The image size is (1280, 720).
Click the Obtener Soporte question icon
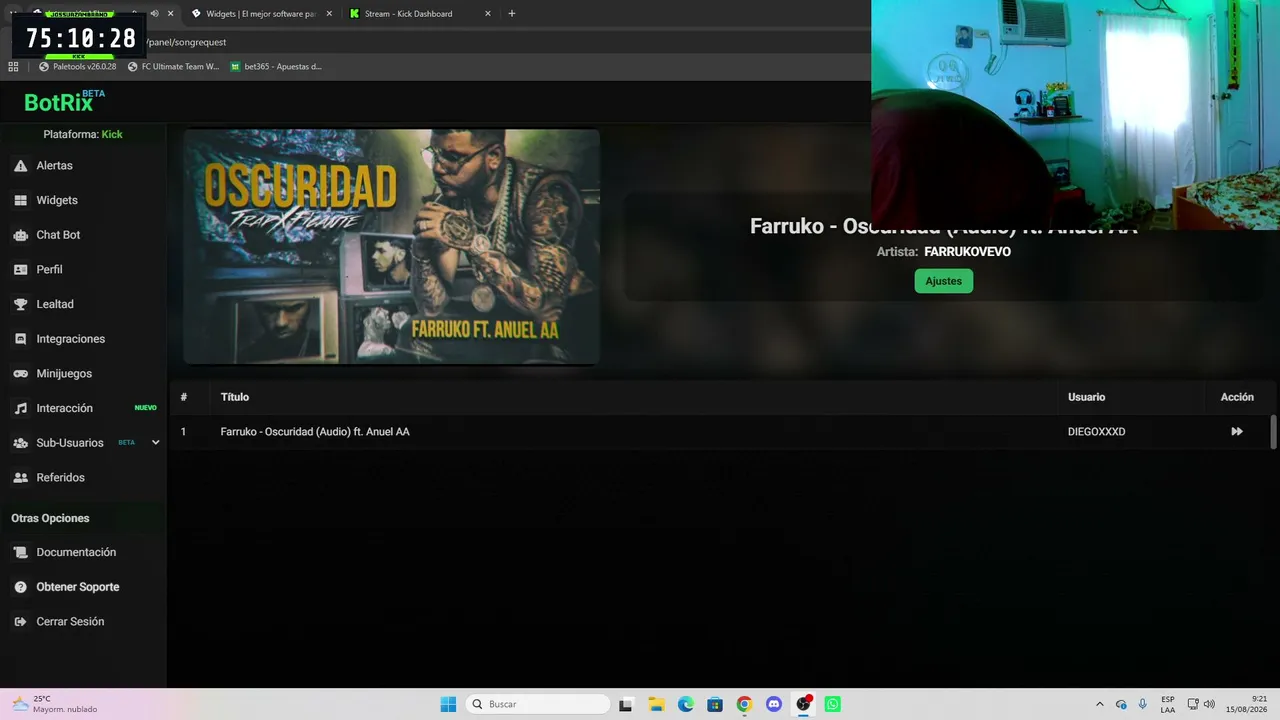pos(20,587)
